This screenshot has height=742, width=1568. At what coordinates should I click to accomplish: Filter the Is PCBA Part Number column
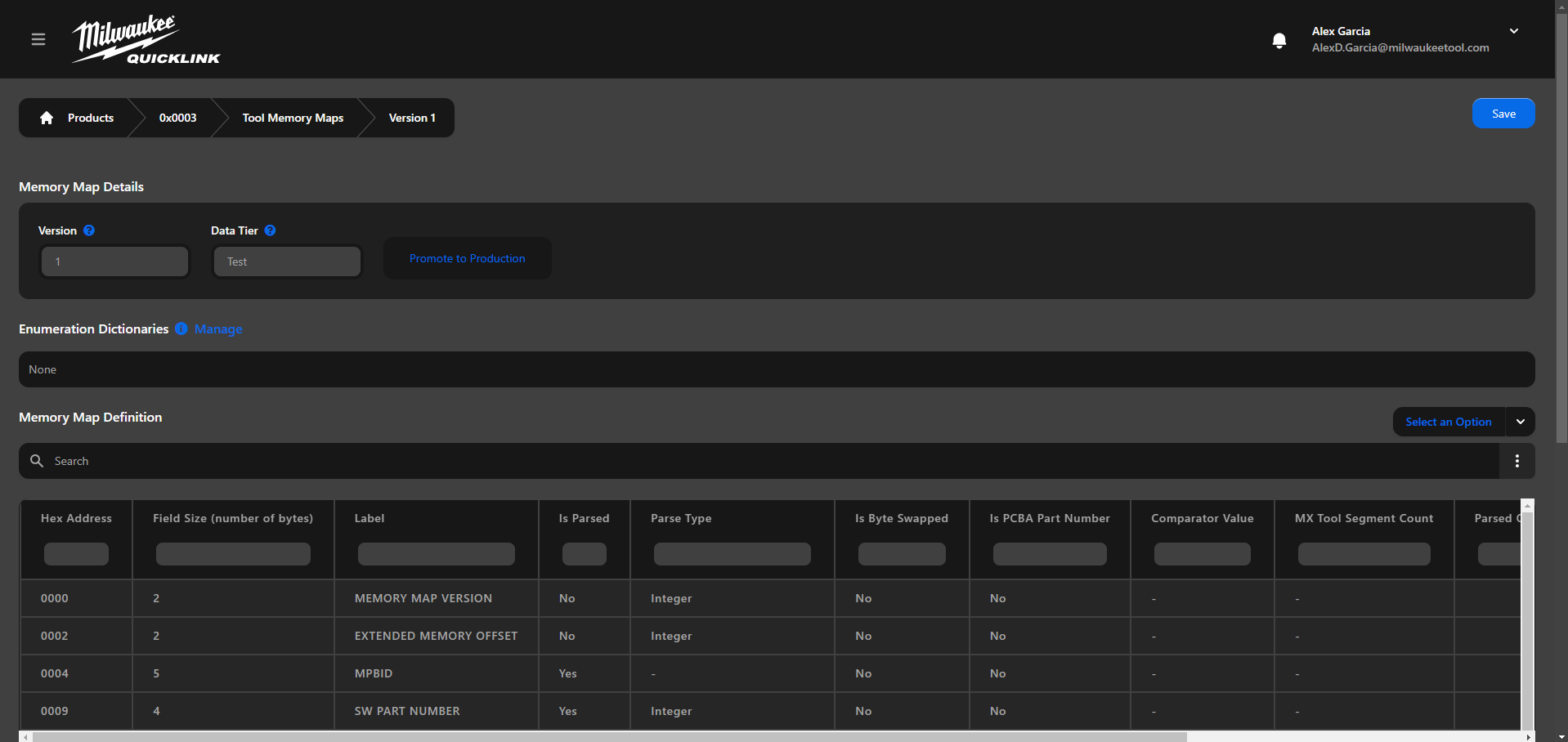pos(1050,554)
